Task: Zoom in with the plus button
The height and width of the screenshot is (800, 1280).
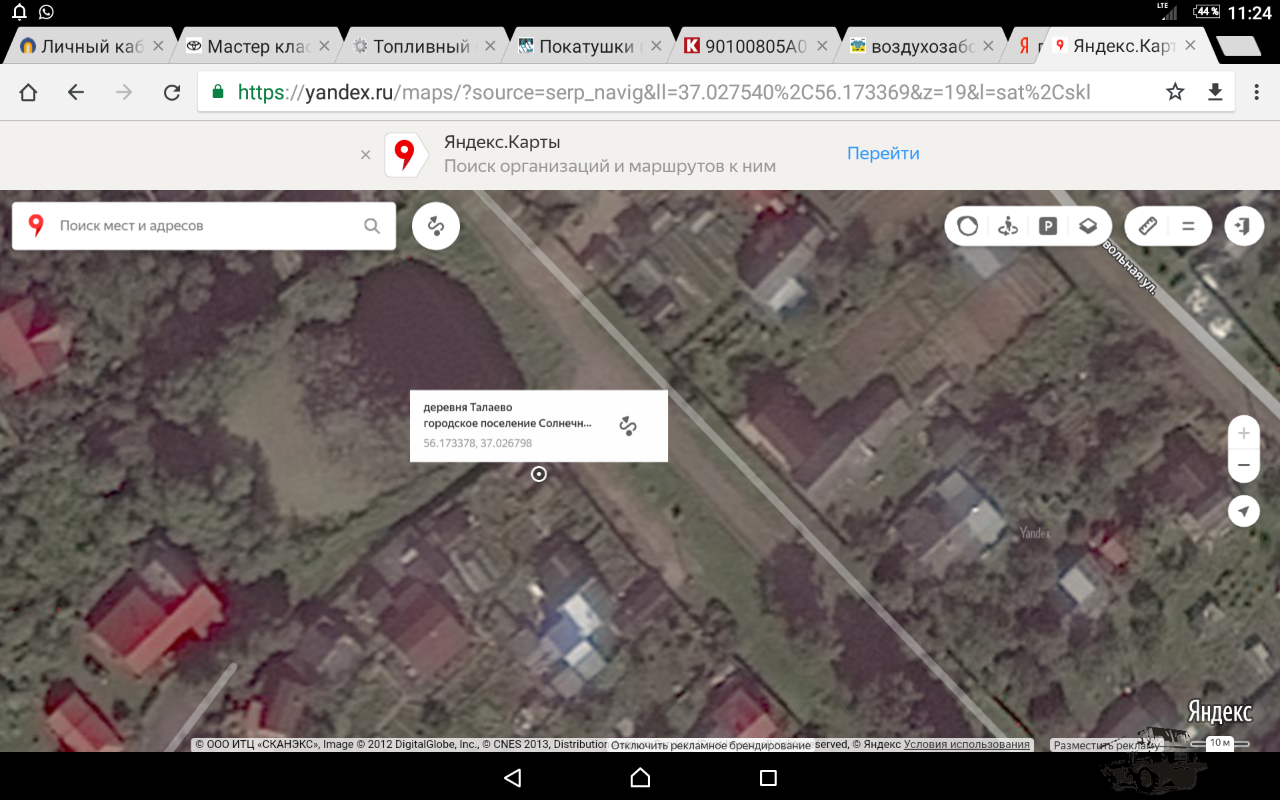Action: point(1244,433)
